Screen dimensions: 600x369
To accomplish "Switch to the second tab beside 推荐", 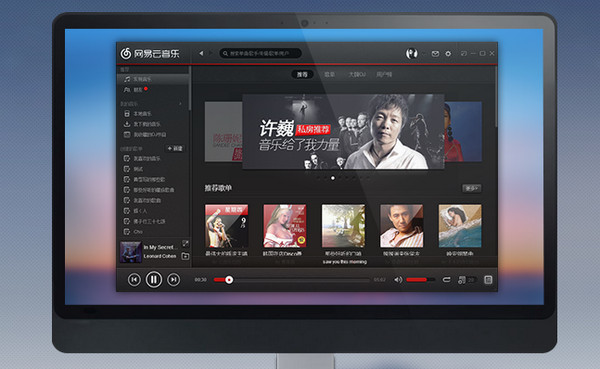I will [329, 75].
